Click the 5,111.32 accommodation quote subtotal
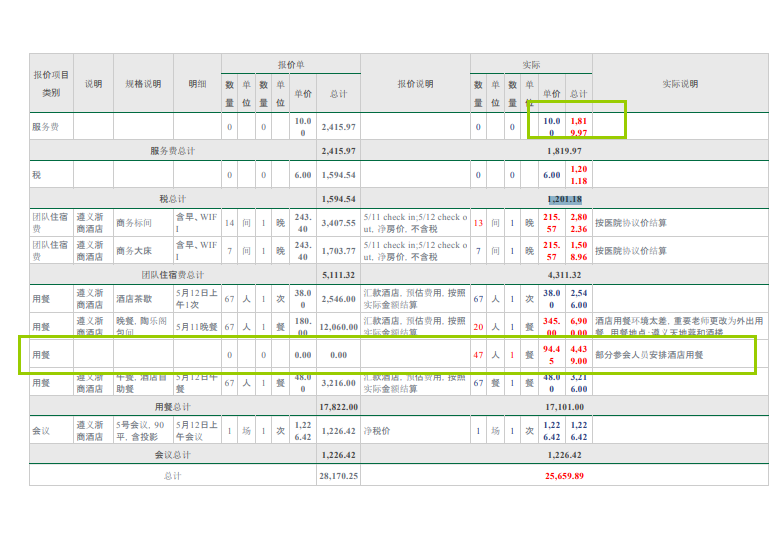 click(338, 274)
